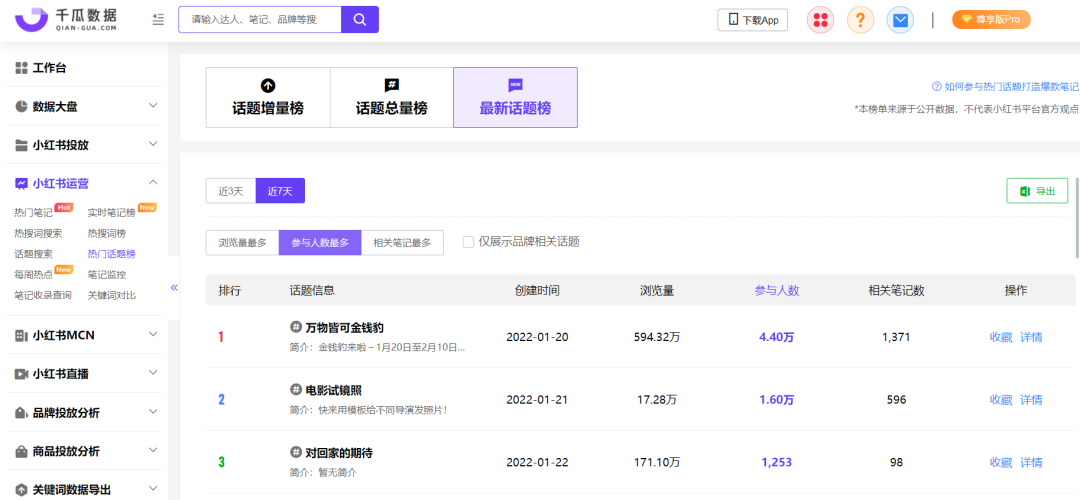Click the 关键词数据导出 icon
This screenshot has width=1080, height=500.
21,490
